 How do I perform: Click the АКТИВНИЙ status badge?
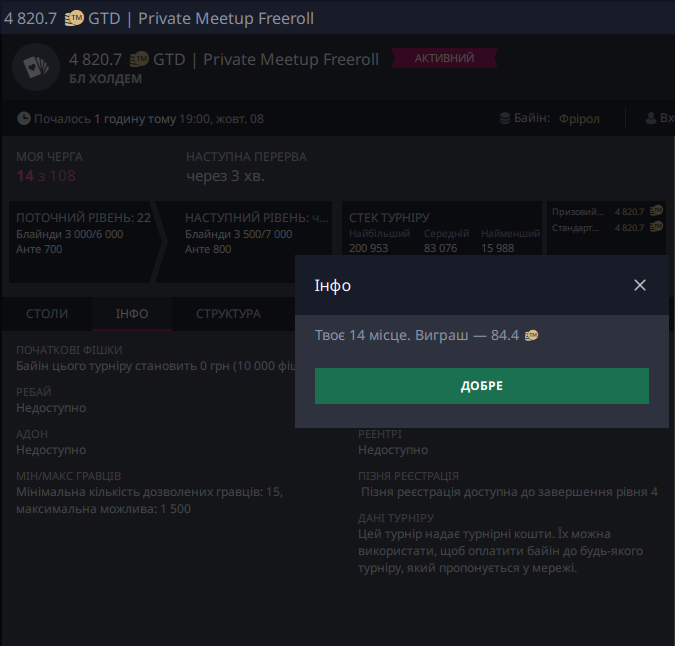[445, 59]
